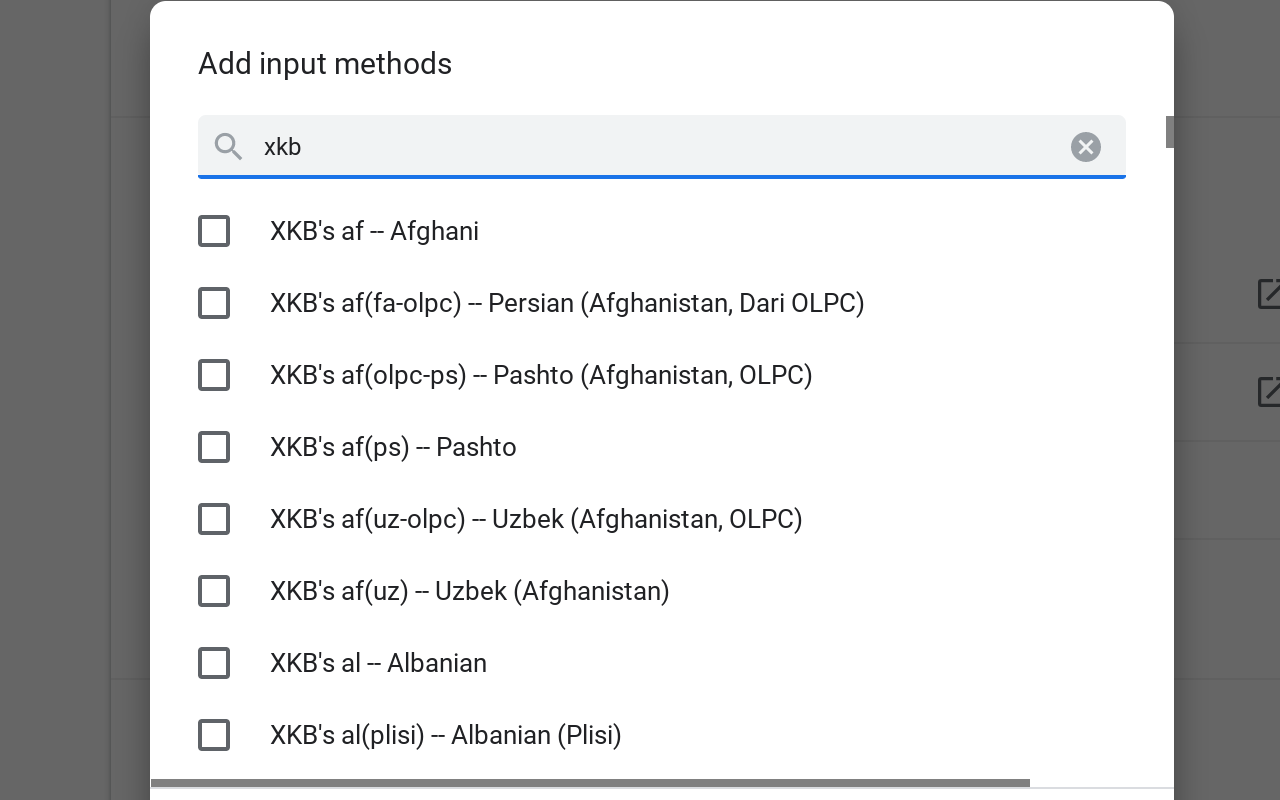Click the Add input methods heading
Image resolution: width=1280 pixels, height=800 pixels.
click(x=325, y=64)
